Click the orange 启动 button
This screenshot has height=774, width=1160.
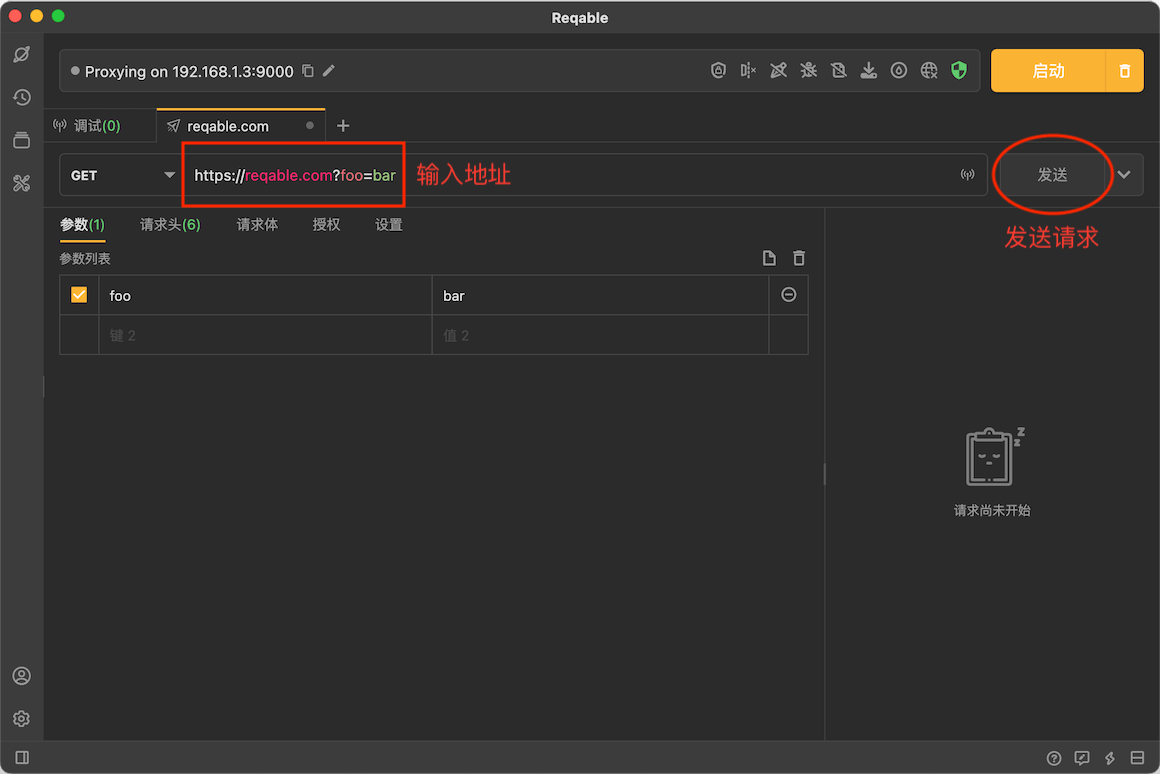[x=1048, y=71]
